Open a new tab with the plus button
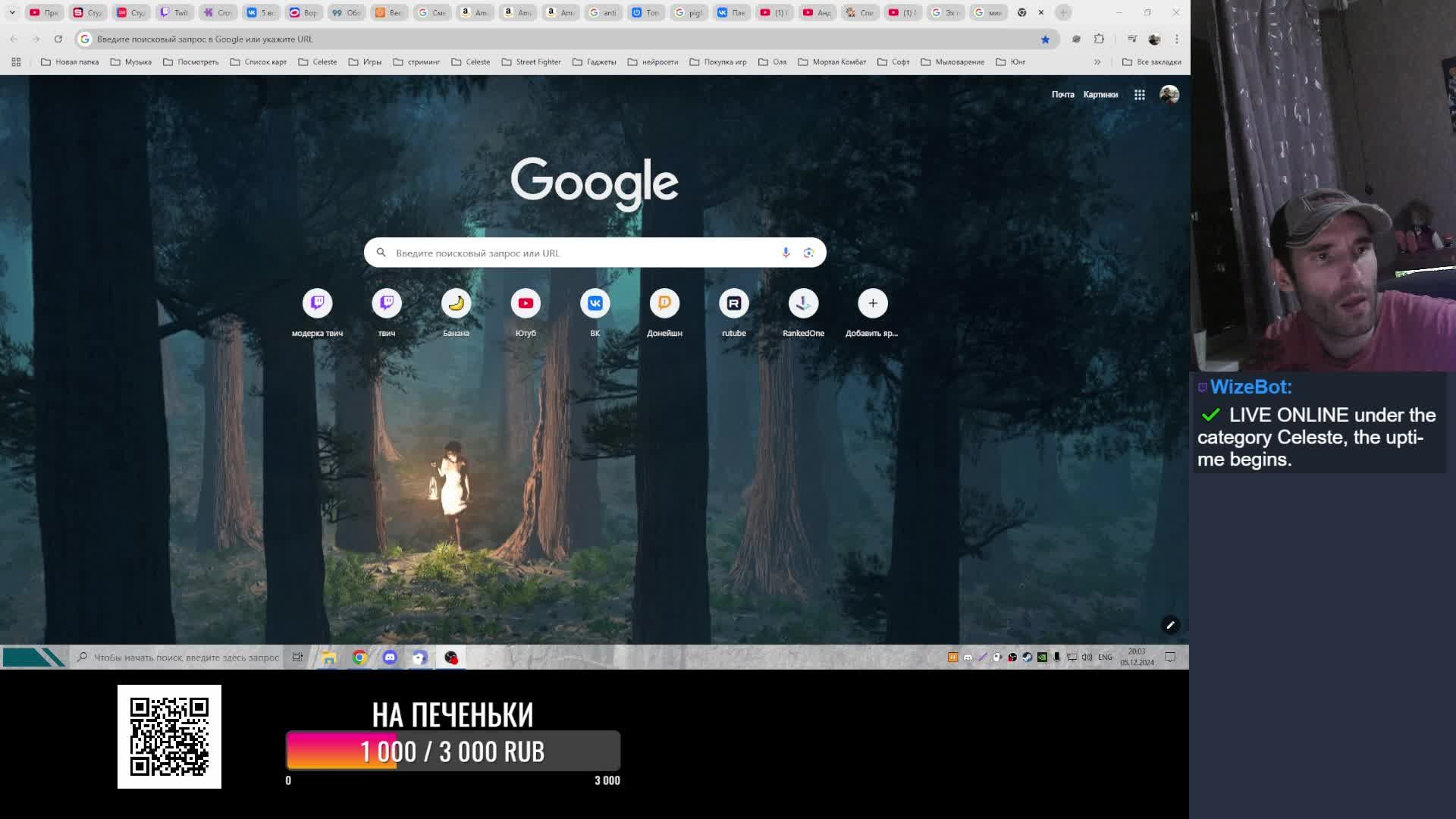The image size is (1456, 819). click(1063, 12)
